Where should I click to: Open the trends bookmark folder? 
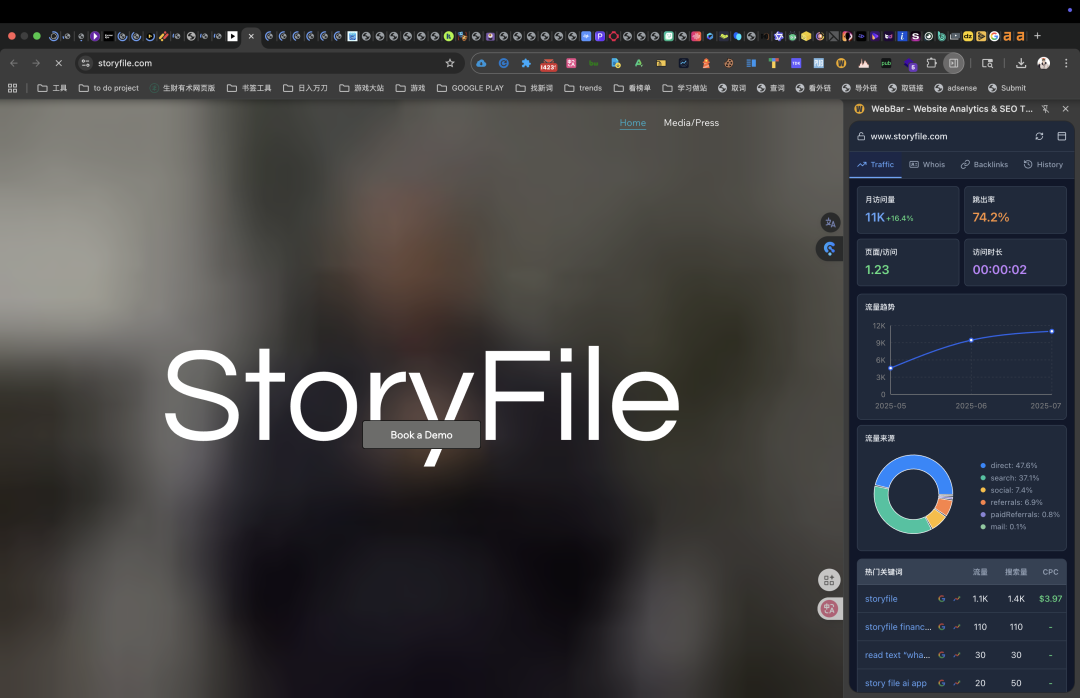(x=583, y=88)
